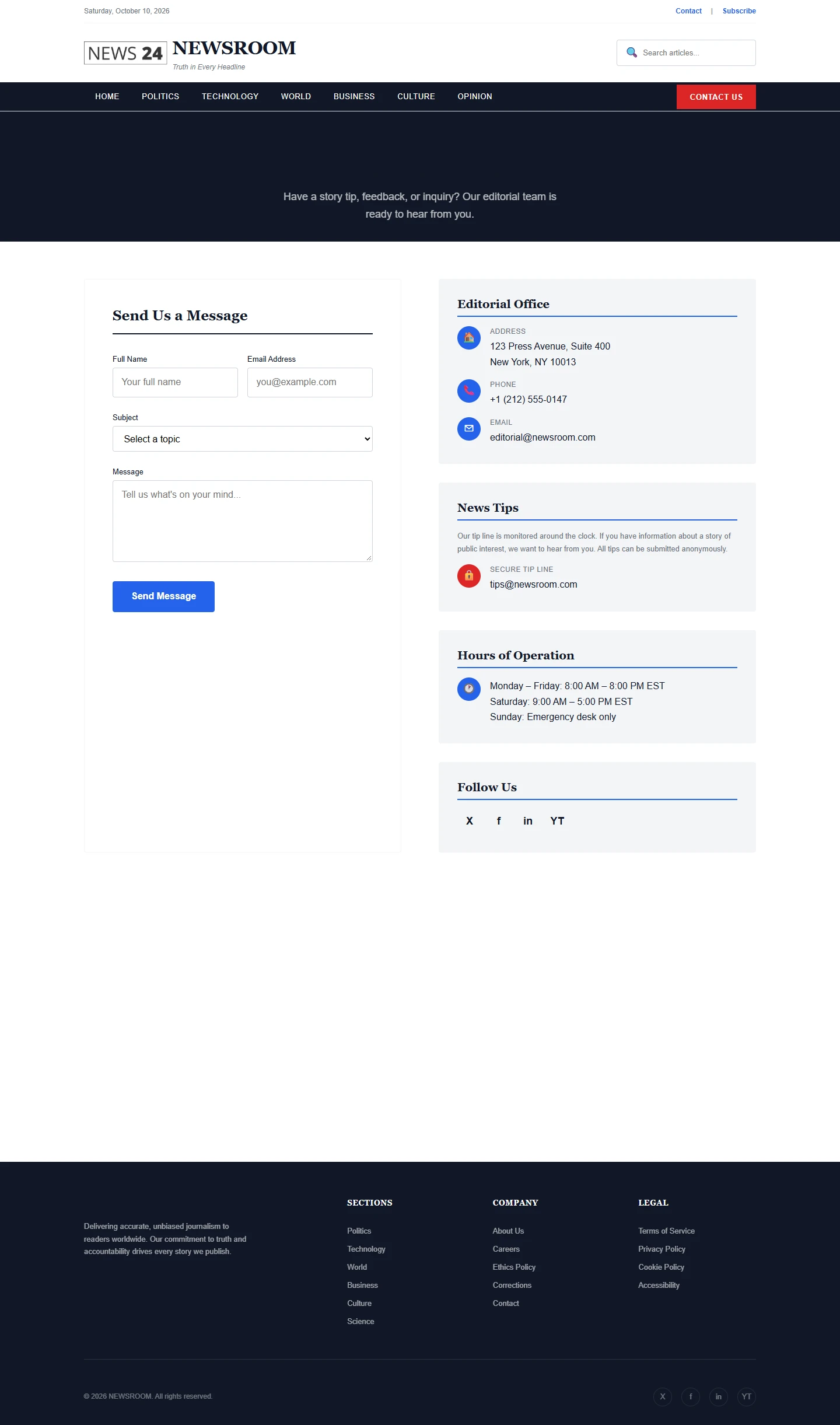Click the footer YT social icon
Viewport: 840px width, 1425px height.
coord(747,1396)
